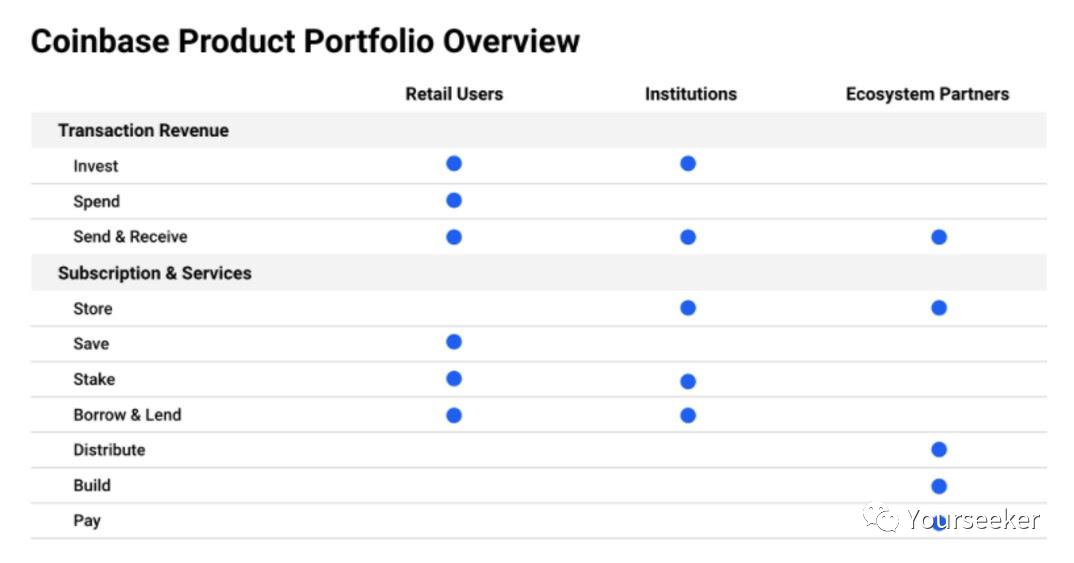Click the Coinbase Product Portfolio Overview title
Screen dimensions: 1074x563
click(x=305, y=41)
